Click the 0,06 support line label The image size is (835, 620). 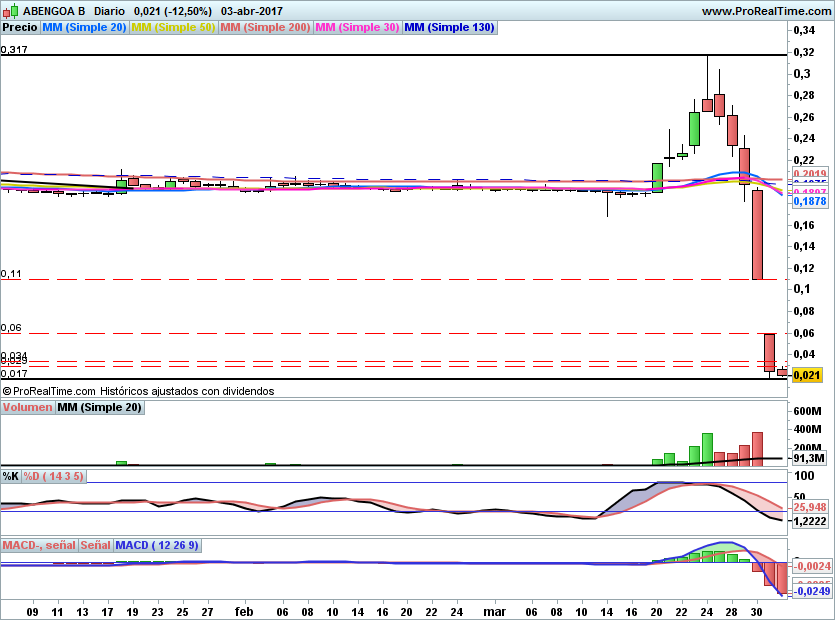11,328
